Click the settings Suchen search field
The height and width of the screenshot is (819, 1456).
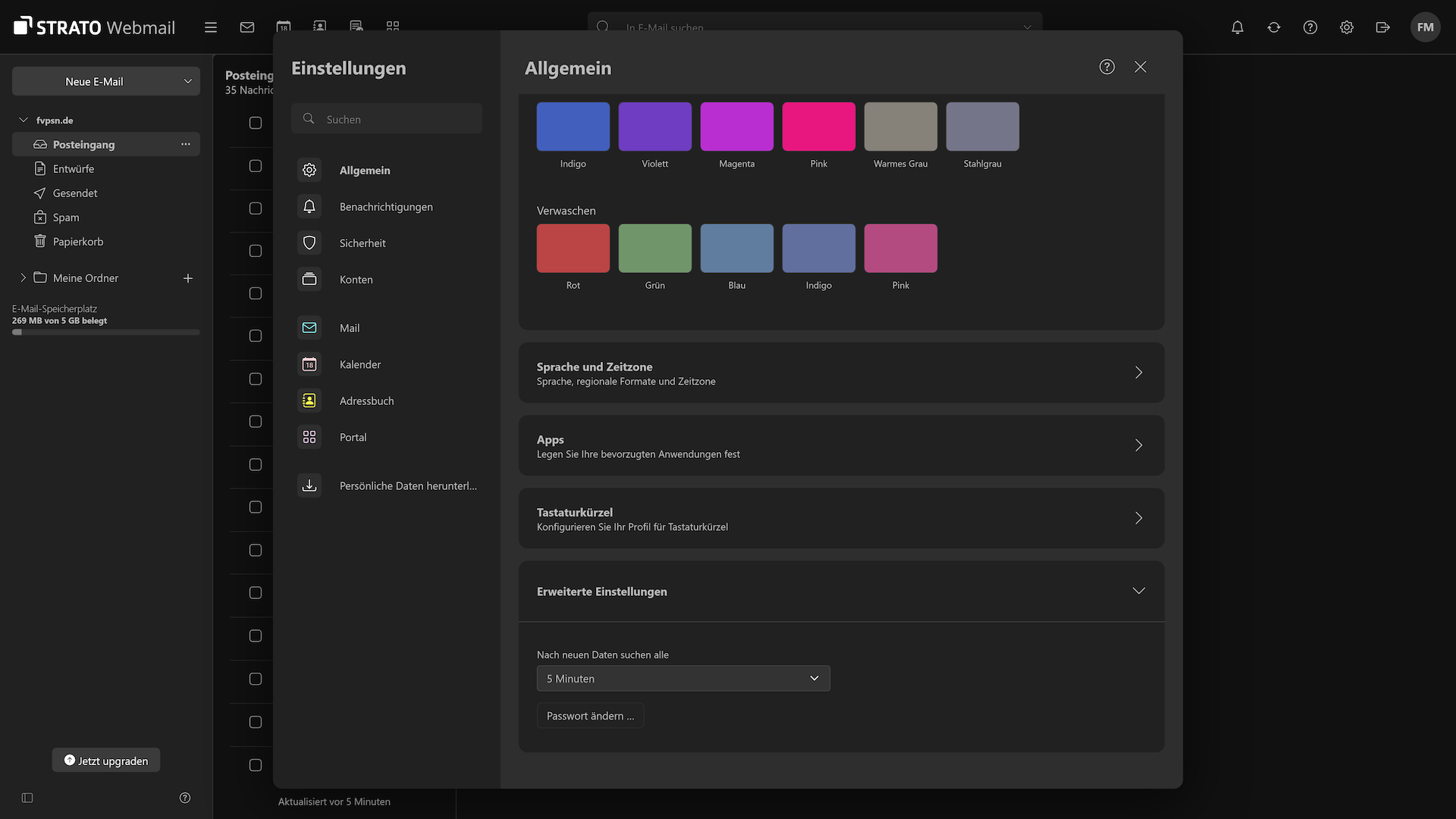[387, 118]
